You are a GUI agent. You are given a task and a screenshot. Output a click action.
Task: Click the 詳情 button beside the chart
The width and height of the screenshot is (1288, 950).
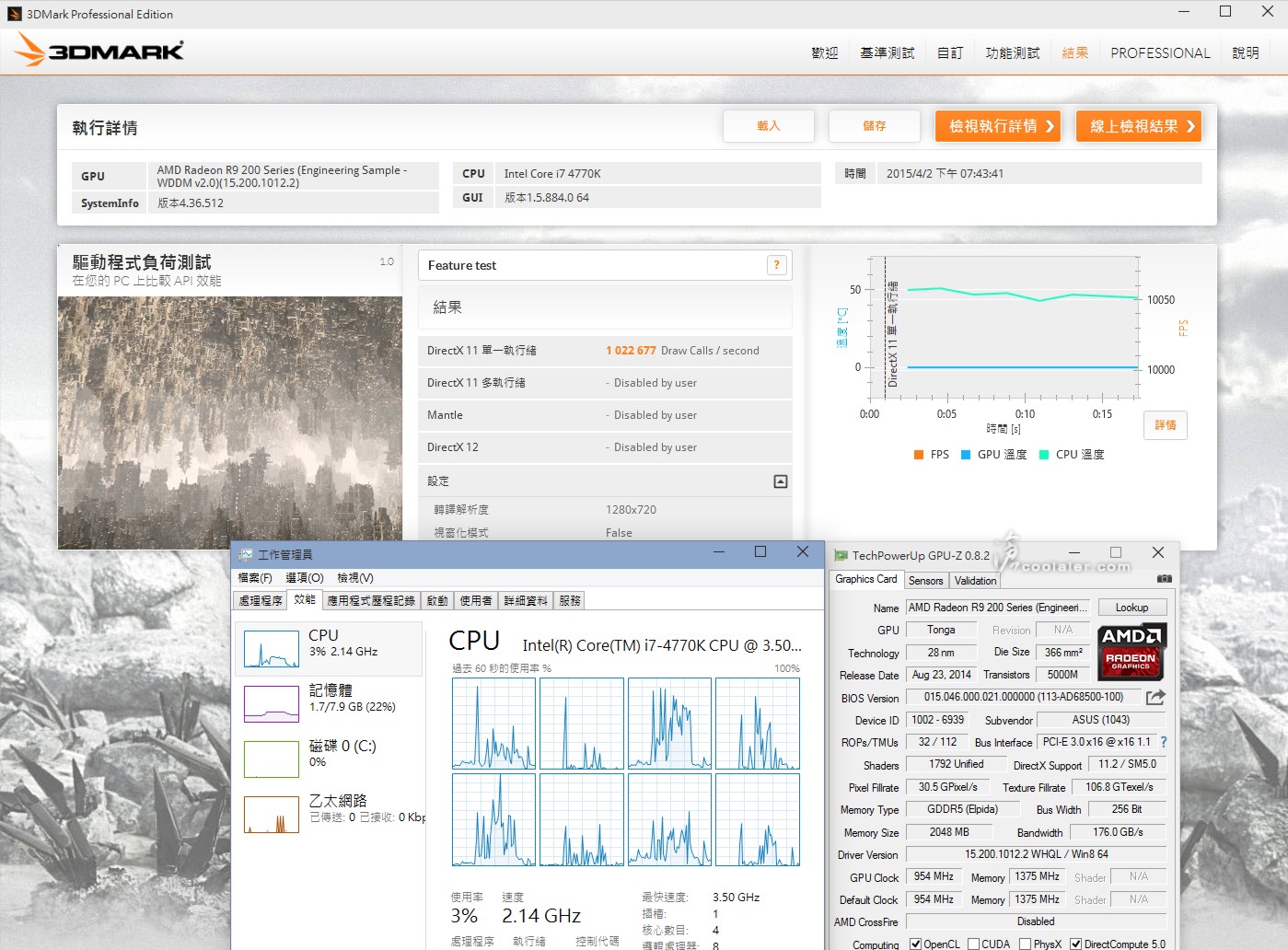1166,425
